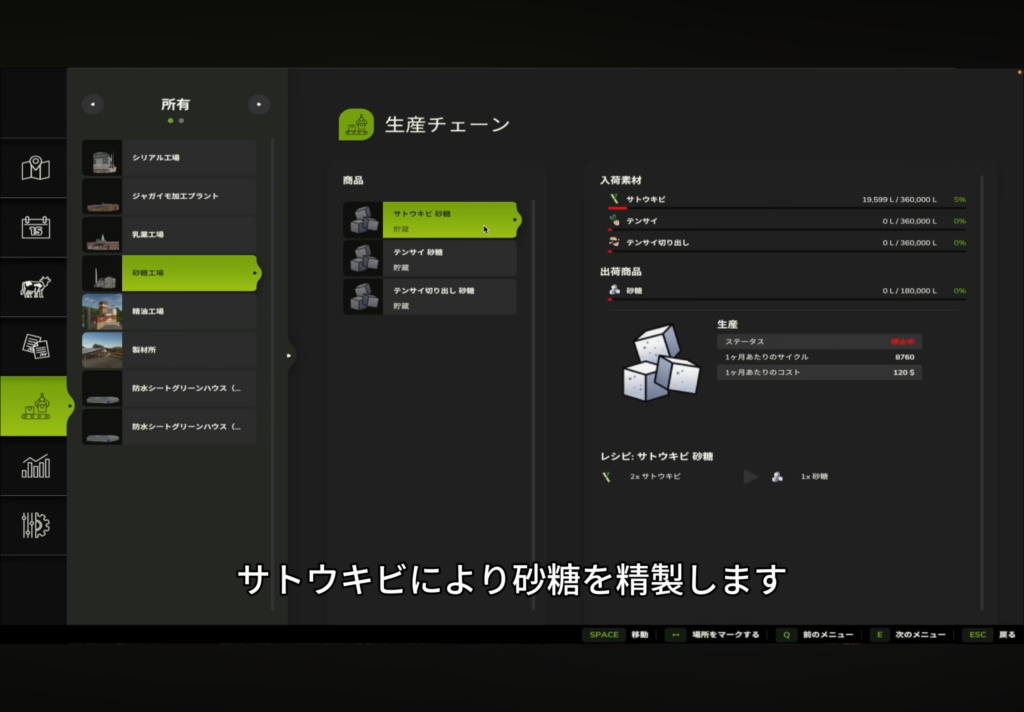The height and width of the screenshot is (712, 1024).
Task: Select ジャガイモ加工プラント entry
Action: pyautogui.click(x=169, y=196)
